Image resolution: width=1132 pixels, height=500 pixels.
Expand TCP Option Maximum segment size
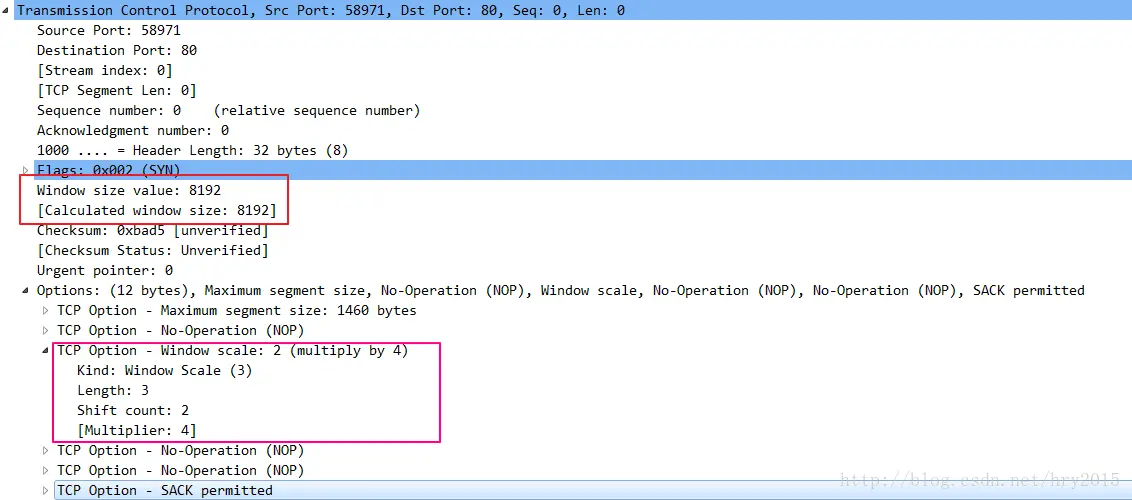coord(46,311)
